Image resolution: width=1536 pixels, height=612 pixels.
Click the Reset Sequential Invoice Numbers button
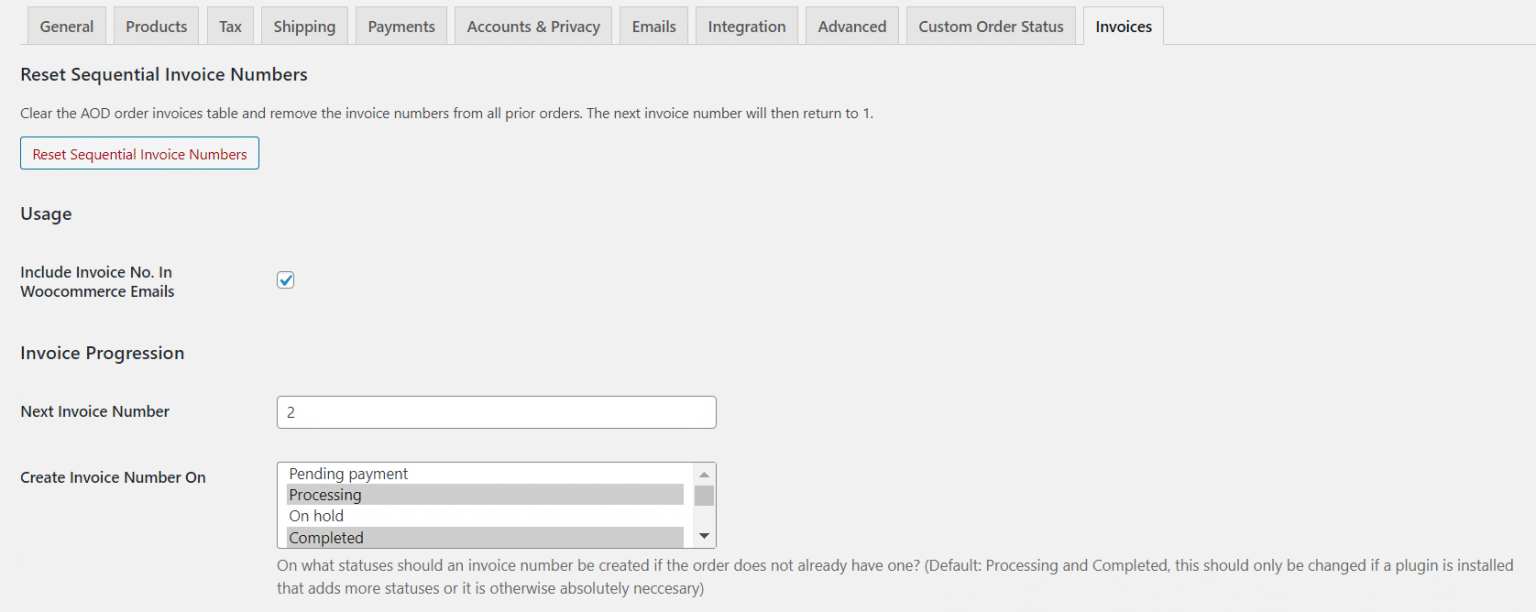[x=139, y=153]
